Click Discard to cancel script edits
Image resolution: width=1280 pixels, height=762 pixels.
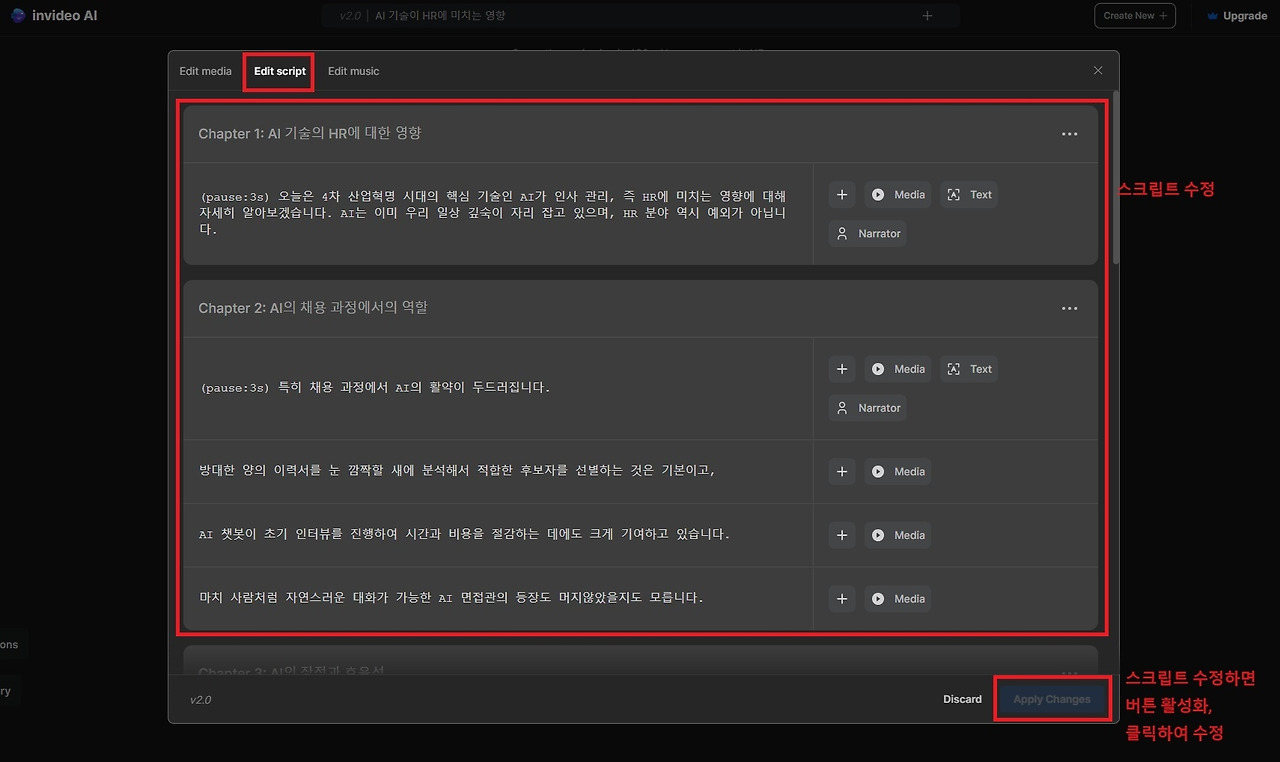pyautogui.click(x=962, y=699)
